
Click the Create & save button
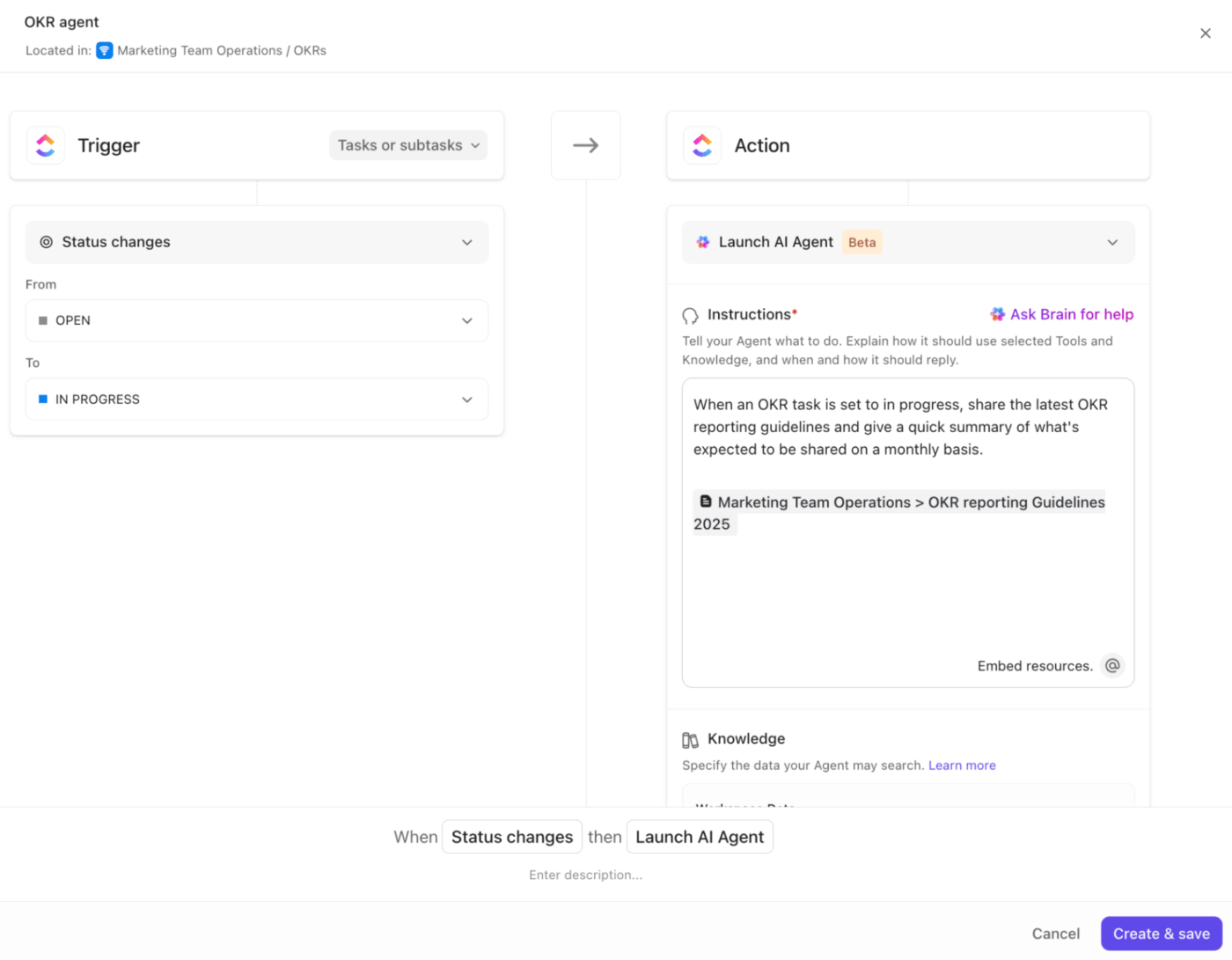click(x=1161, y=934)
